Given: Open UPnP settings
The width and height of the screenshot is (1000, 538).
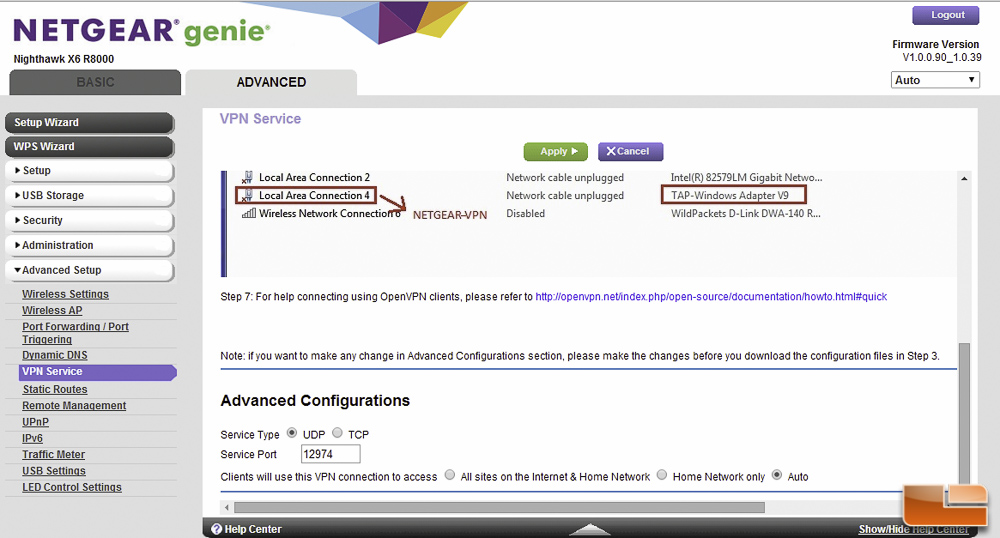Looking at the screenshot, I should click(36, 422).
